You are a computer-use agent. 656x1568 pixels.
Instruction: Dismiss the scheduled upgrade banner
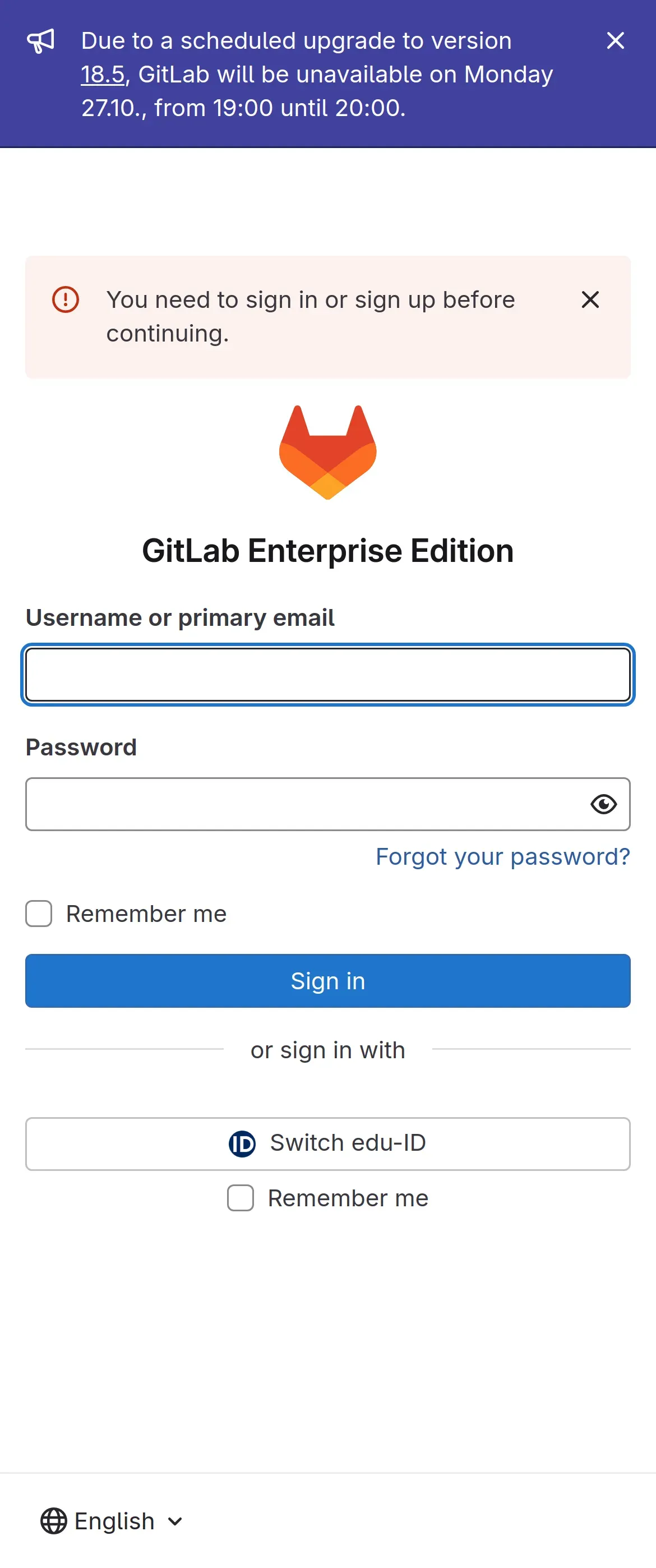[x=615, y=41]
